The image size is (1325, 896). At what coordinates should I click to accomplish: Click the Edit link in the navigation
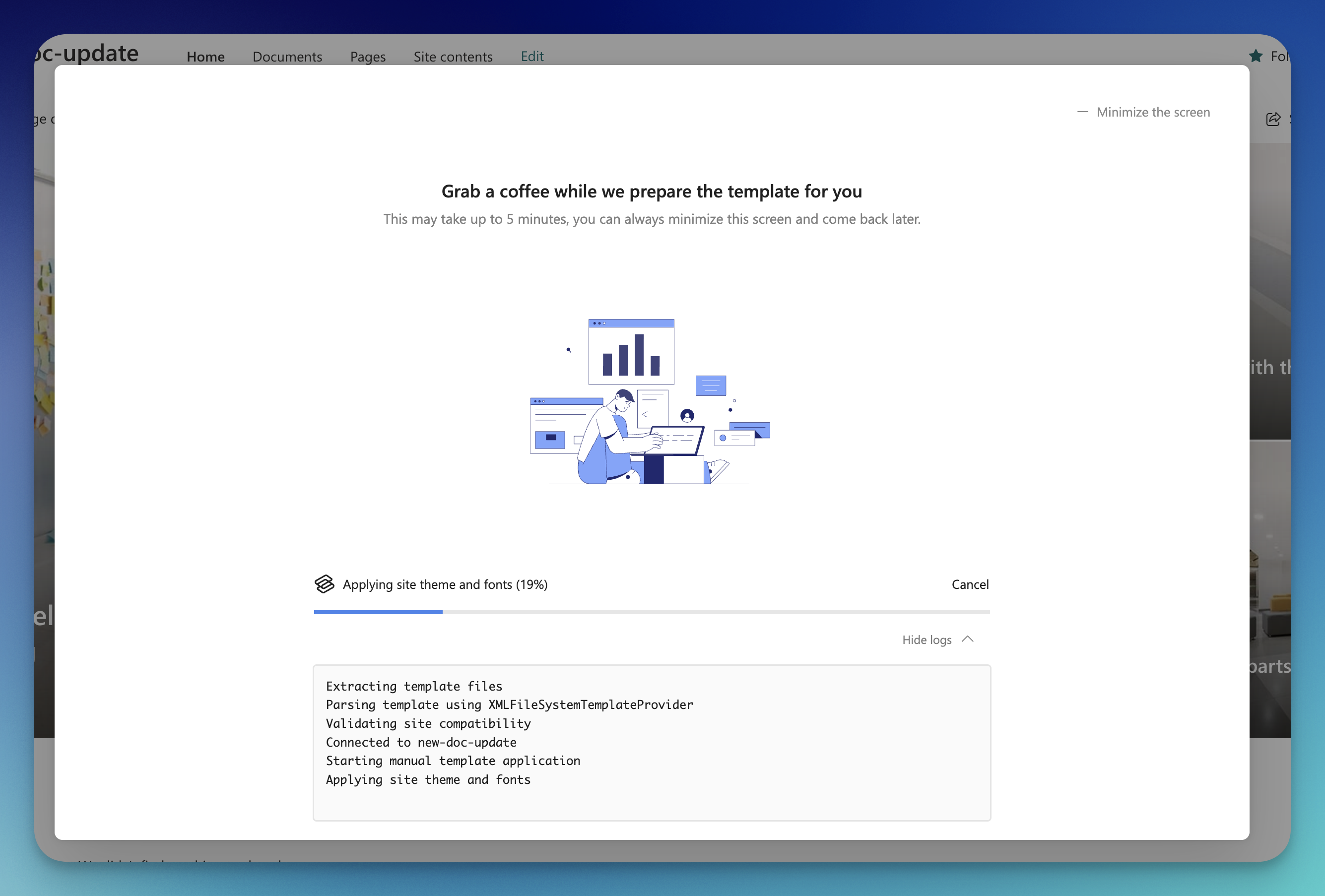point(532,56)
